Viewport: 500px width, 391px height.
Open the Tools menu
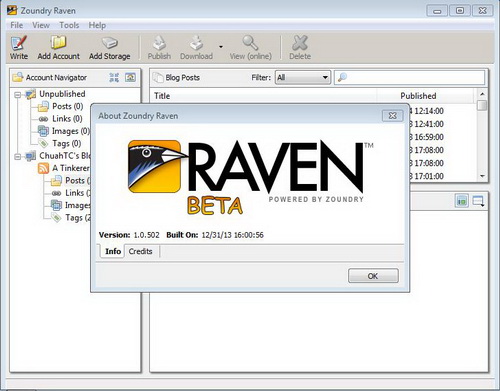click(69, 25)
